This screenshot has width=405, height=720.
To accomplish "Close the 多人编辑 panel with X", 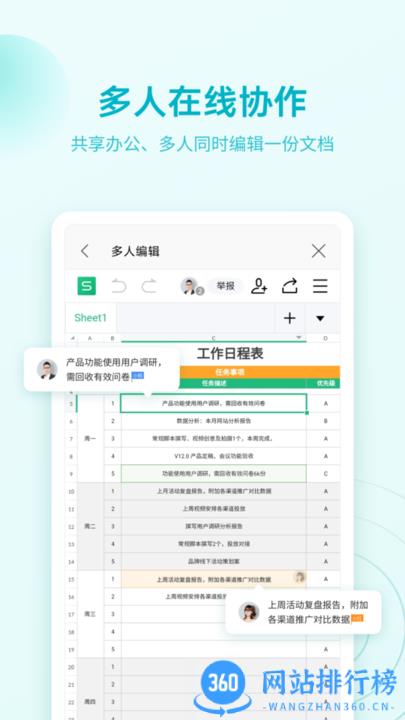I will click(x=318, y=251).
